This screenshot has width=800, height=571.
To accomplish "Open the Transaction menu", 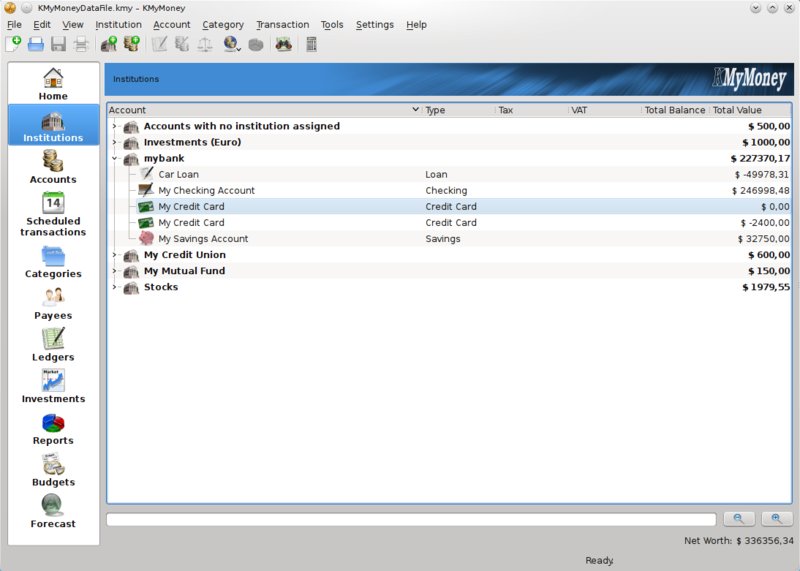I will tap(283, 24).
